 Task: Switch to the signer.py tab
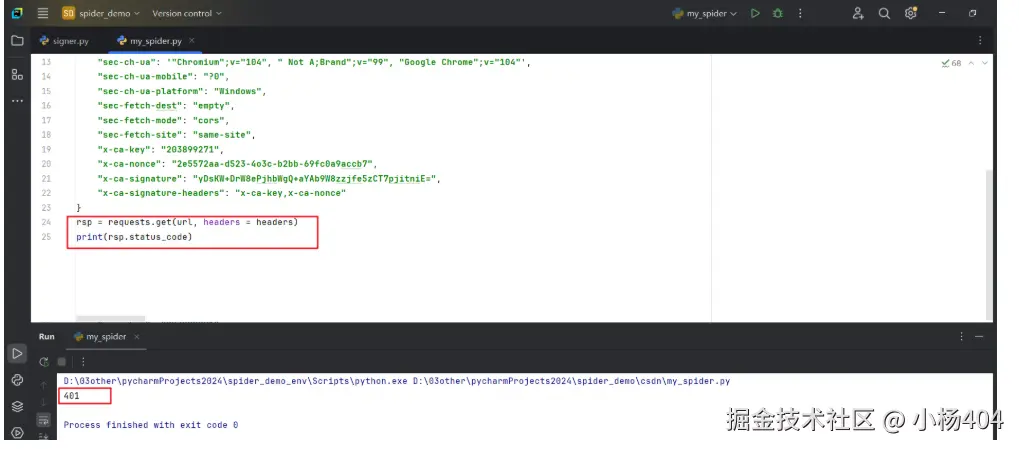[64, 40]
